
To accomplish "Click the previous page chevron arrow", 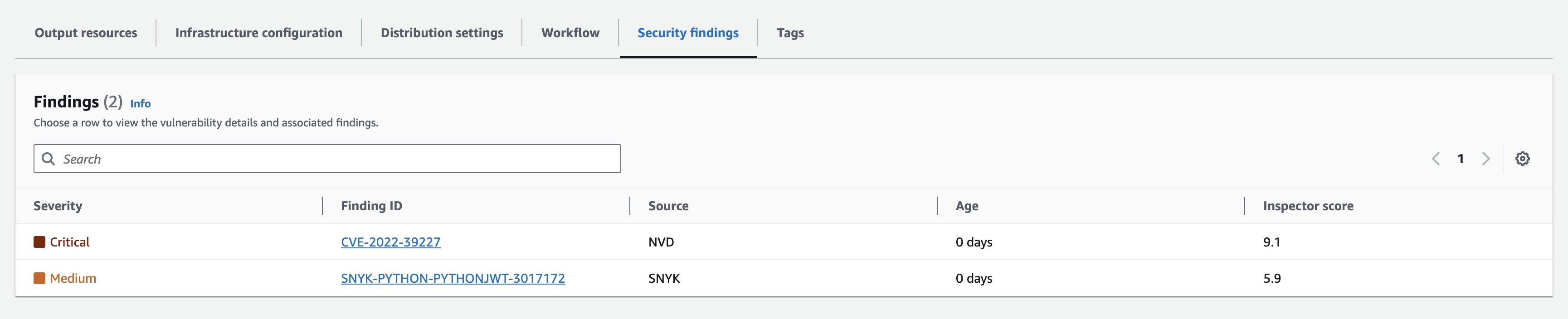I will (x=1437, y=158).
